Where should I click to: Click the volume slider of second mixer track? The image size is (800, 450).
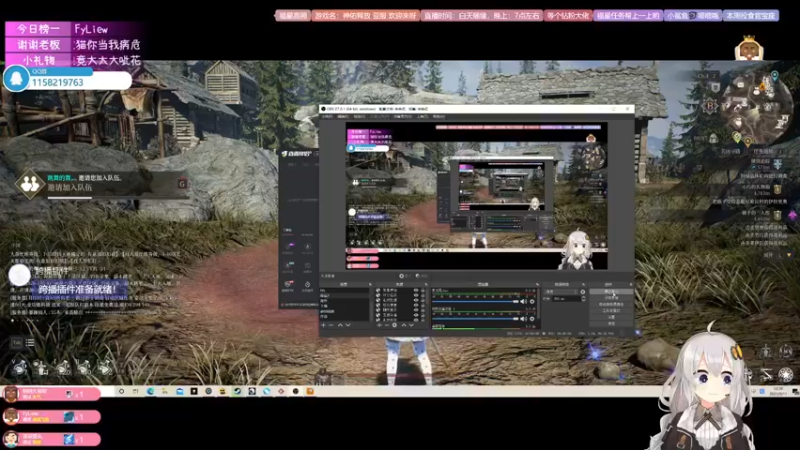point(475,319)
